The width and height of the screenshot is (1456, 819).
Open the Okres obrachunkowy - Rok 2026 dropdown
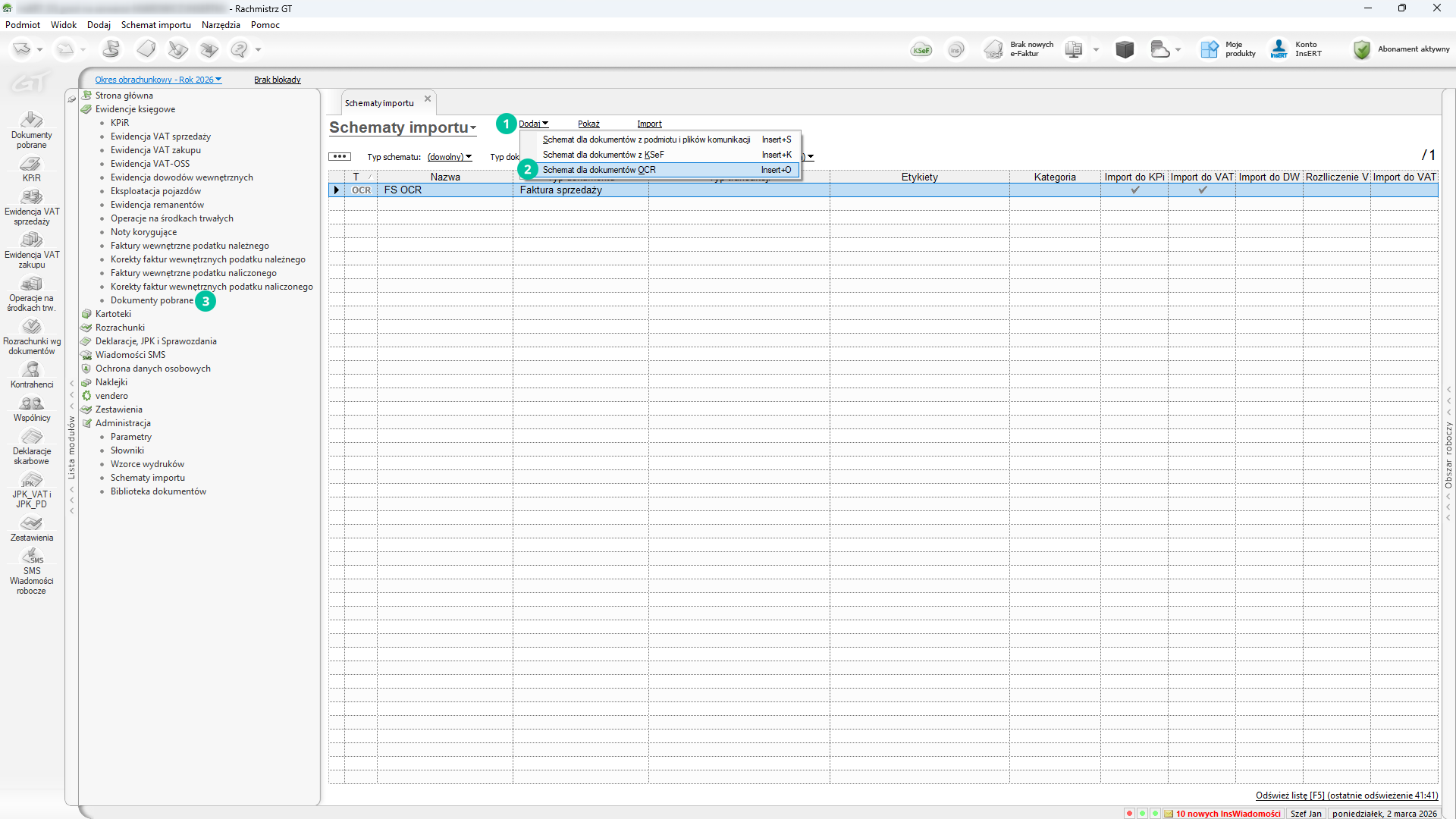158,80
